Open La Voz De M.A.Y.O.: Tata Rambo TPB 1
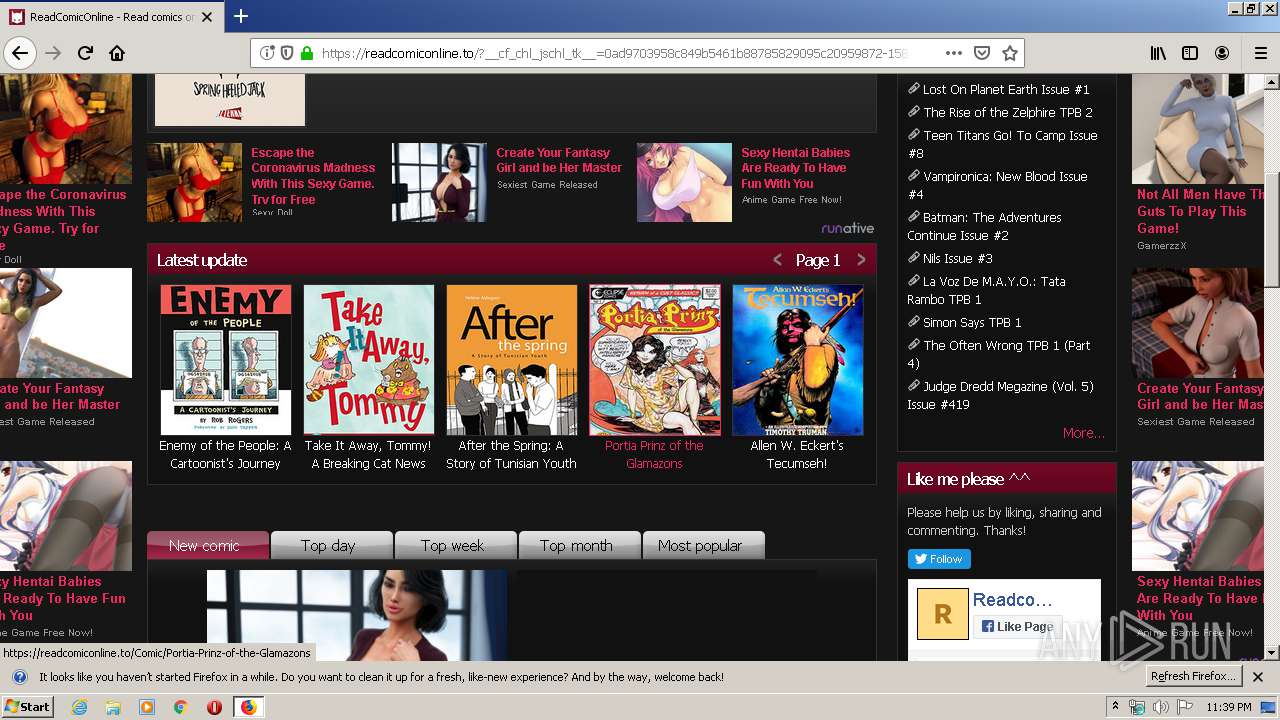This screenshot has width=1280, height=720. point(987,290)
